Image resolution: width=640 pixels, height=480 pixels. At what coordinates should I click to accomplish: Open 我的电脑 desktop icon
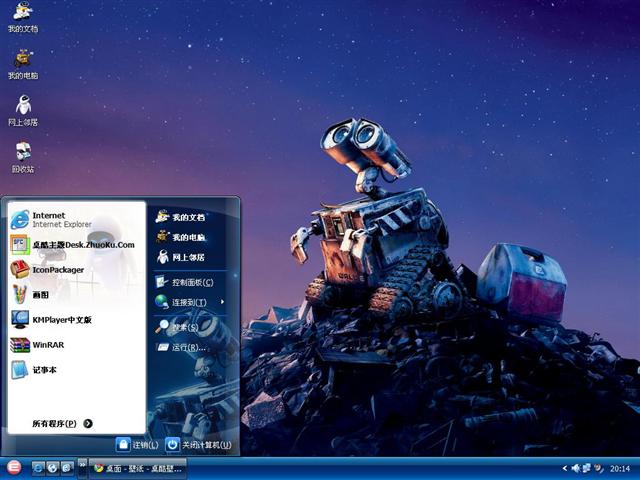tap(23, 62)
